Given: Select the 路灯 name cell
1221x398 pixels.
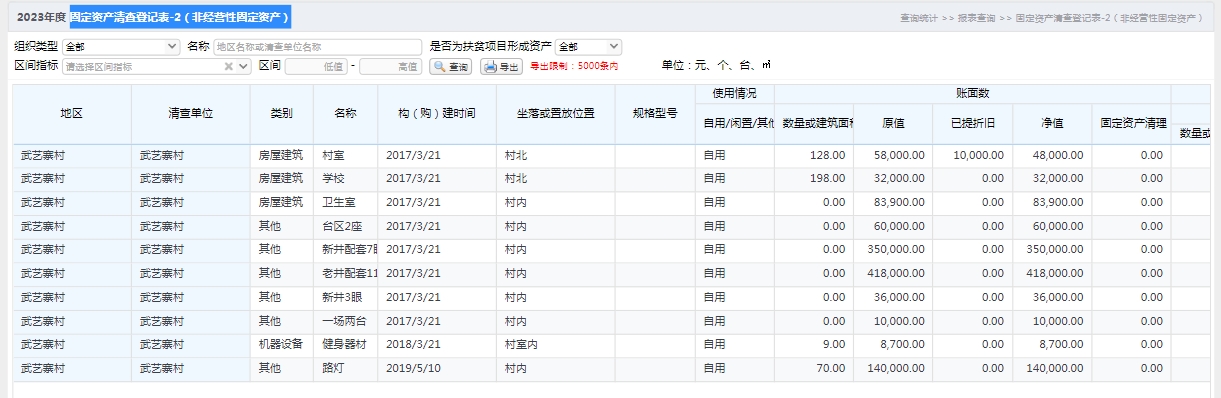Looking at the screenshot, I should [x=345, y=368].
